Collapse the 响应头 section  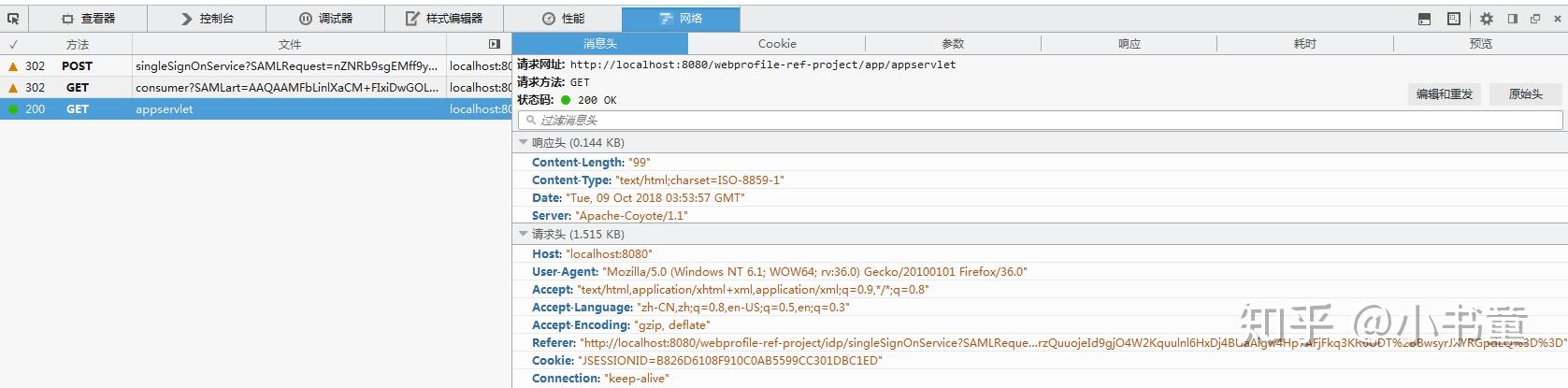[524, 143]
